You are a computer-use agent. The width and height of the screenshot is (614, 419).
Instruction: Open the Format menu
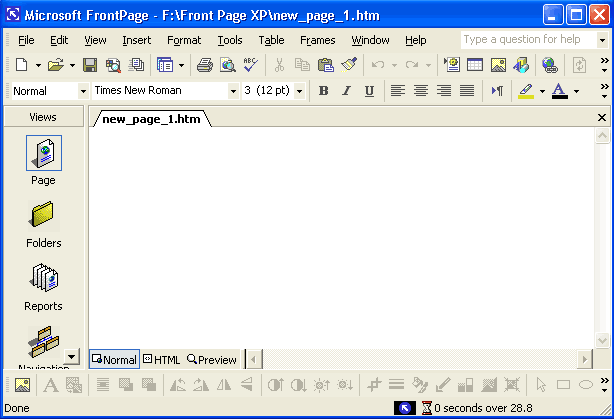(x=184, y=40)
